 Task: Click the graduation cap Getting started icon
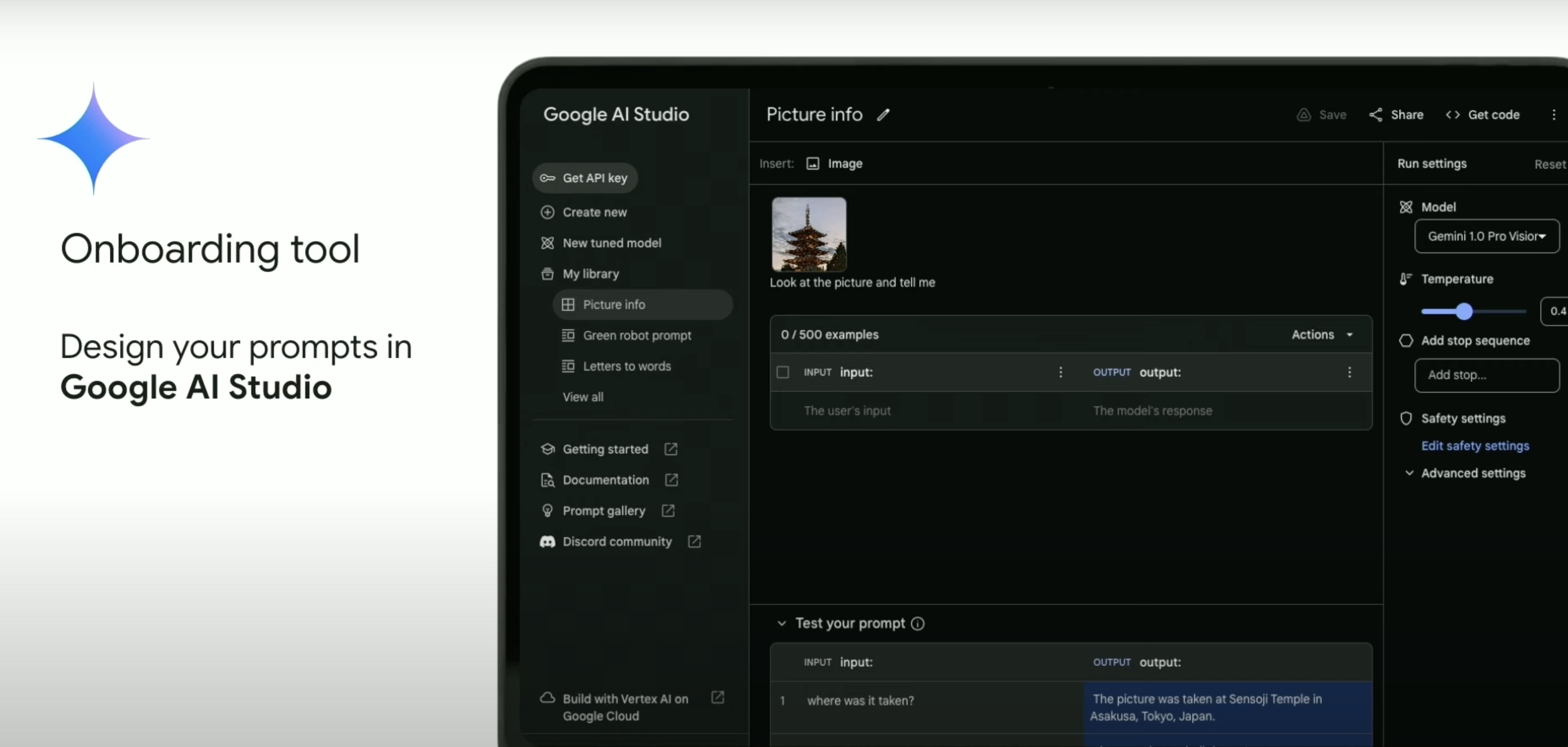click(547, 448)
